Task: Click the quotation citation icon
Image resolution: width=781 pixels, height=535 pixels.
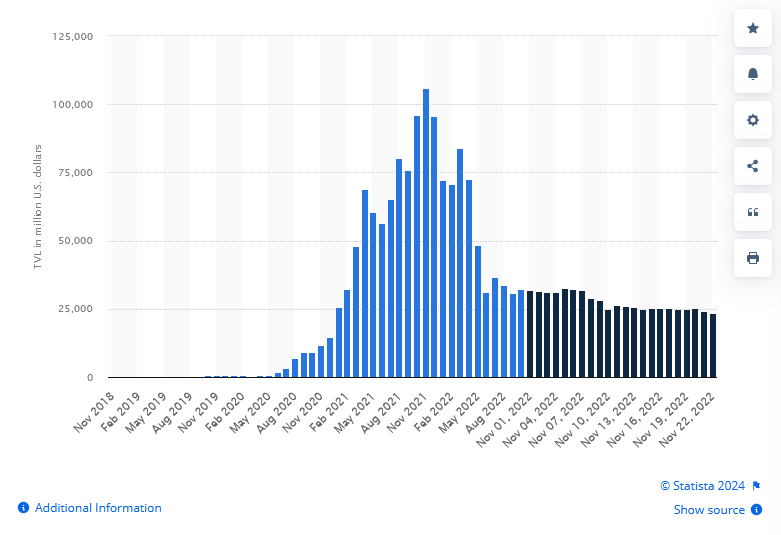Action: pyautogui.click(x=753, y=212)
